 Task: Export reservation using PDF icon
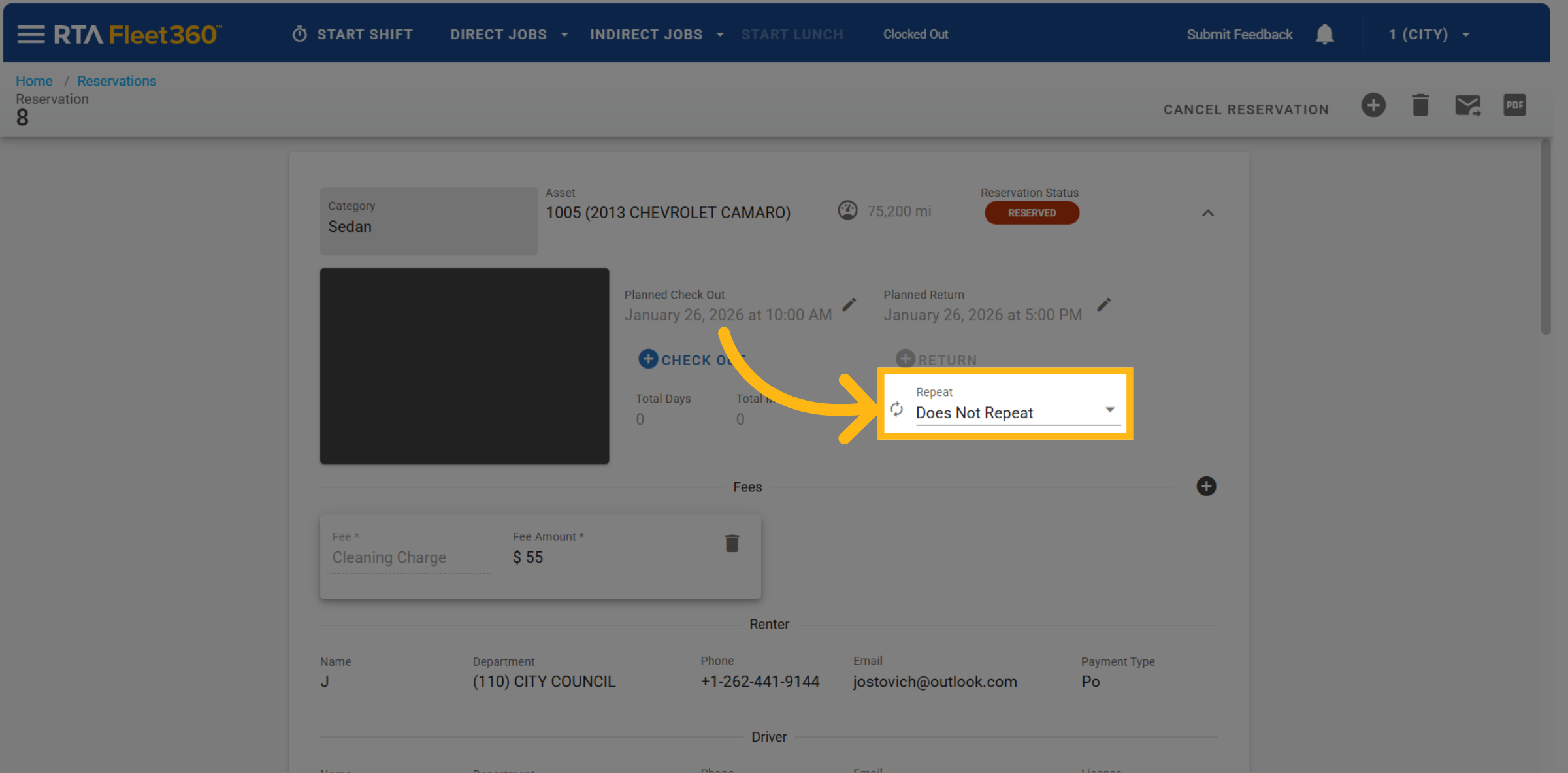tap(1514, 105)
